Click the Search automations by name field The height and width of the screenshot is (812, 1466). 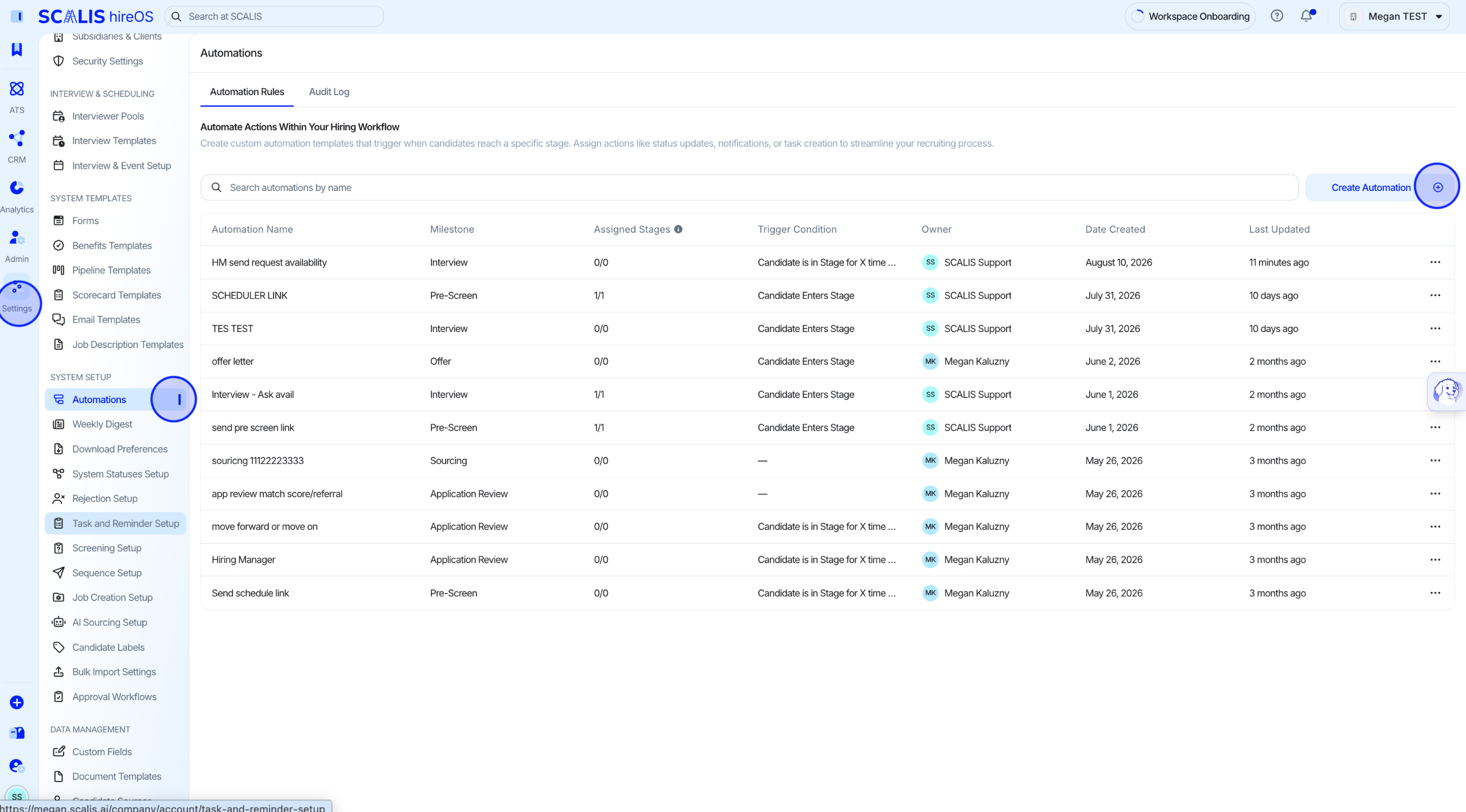749,188
